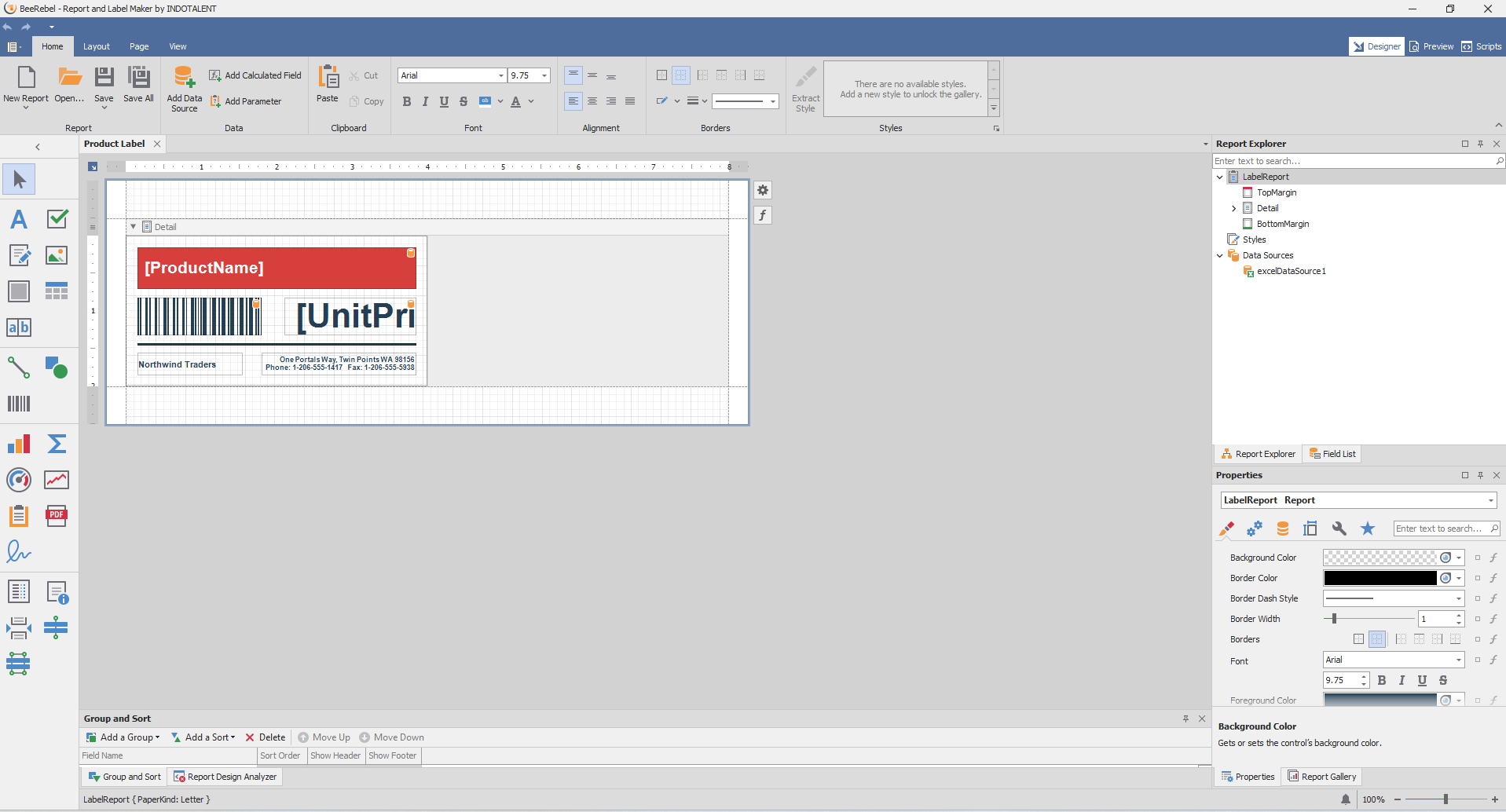1506x812 pixels.
Task: Click Add Calculated Field button
Action: point(255,75)
